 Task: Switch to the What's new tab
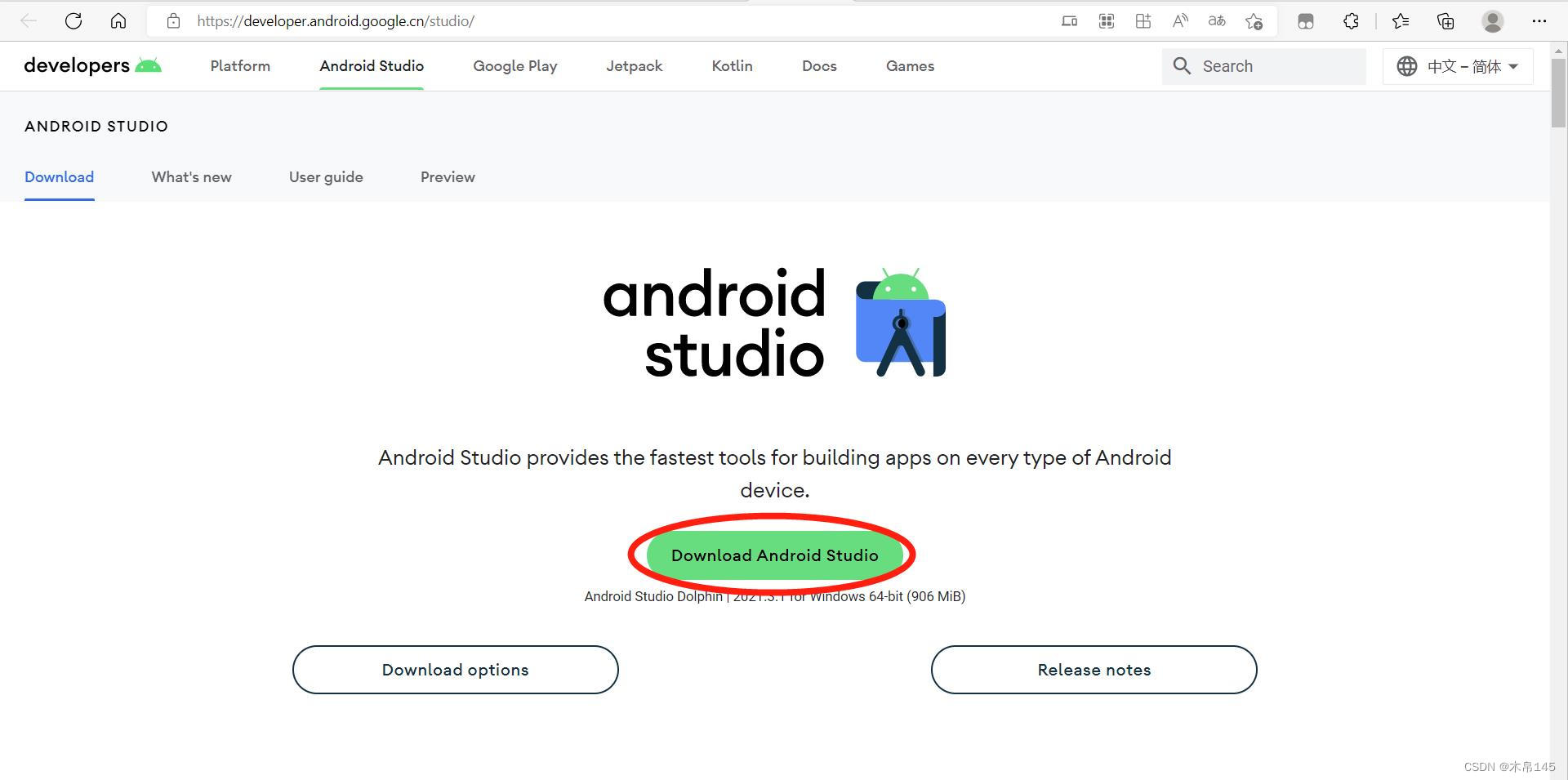[191, 176]
